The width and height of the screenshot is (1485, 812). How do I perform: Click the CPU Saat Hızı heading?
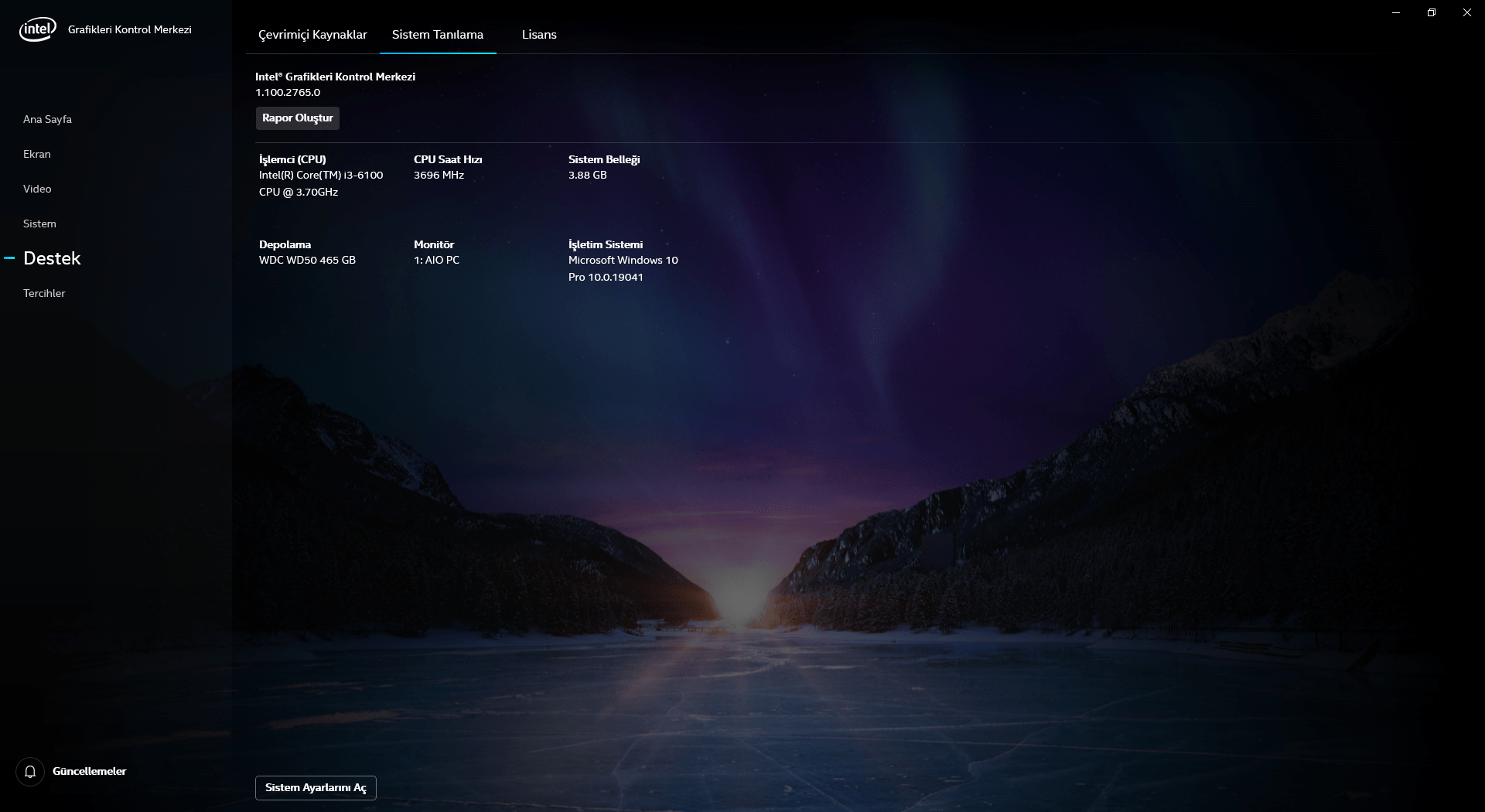click(448, 159)
